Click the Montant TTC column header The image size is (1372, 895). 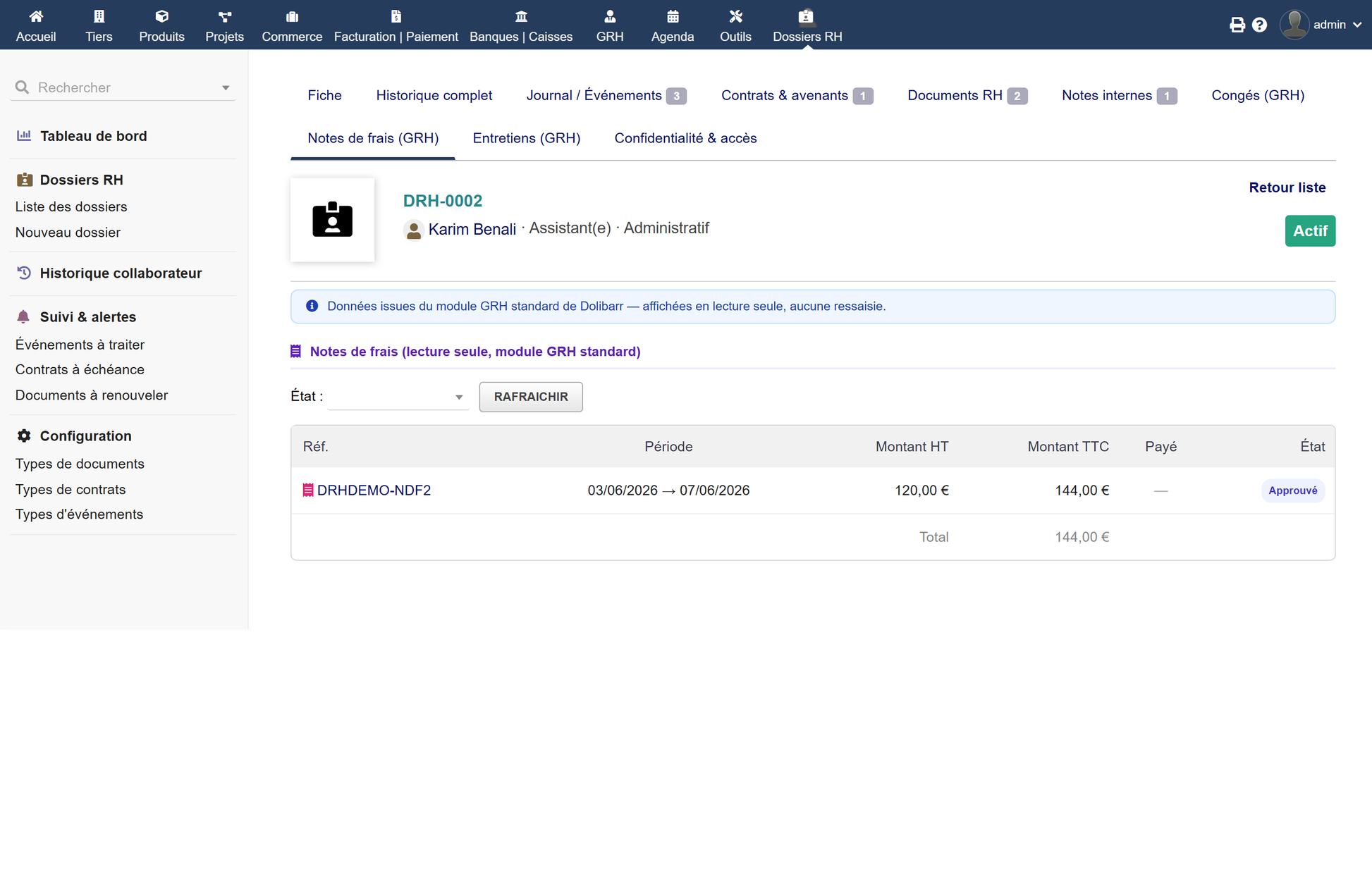point(1067,446)
